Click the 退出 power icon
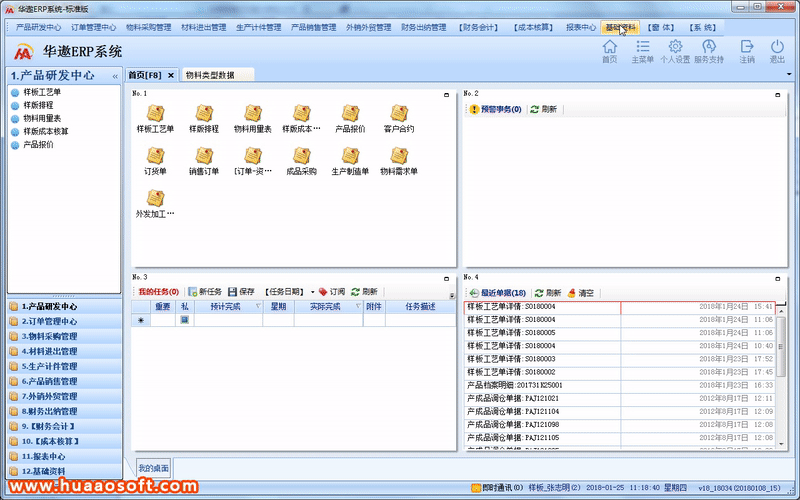The width and height of the screenshot is (800, 500). [777, 52]
